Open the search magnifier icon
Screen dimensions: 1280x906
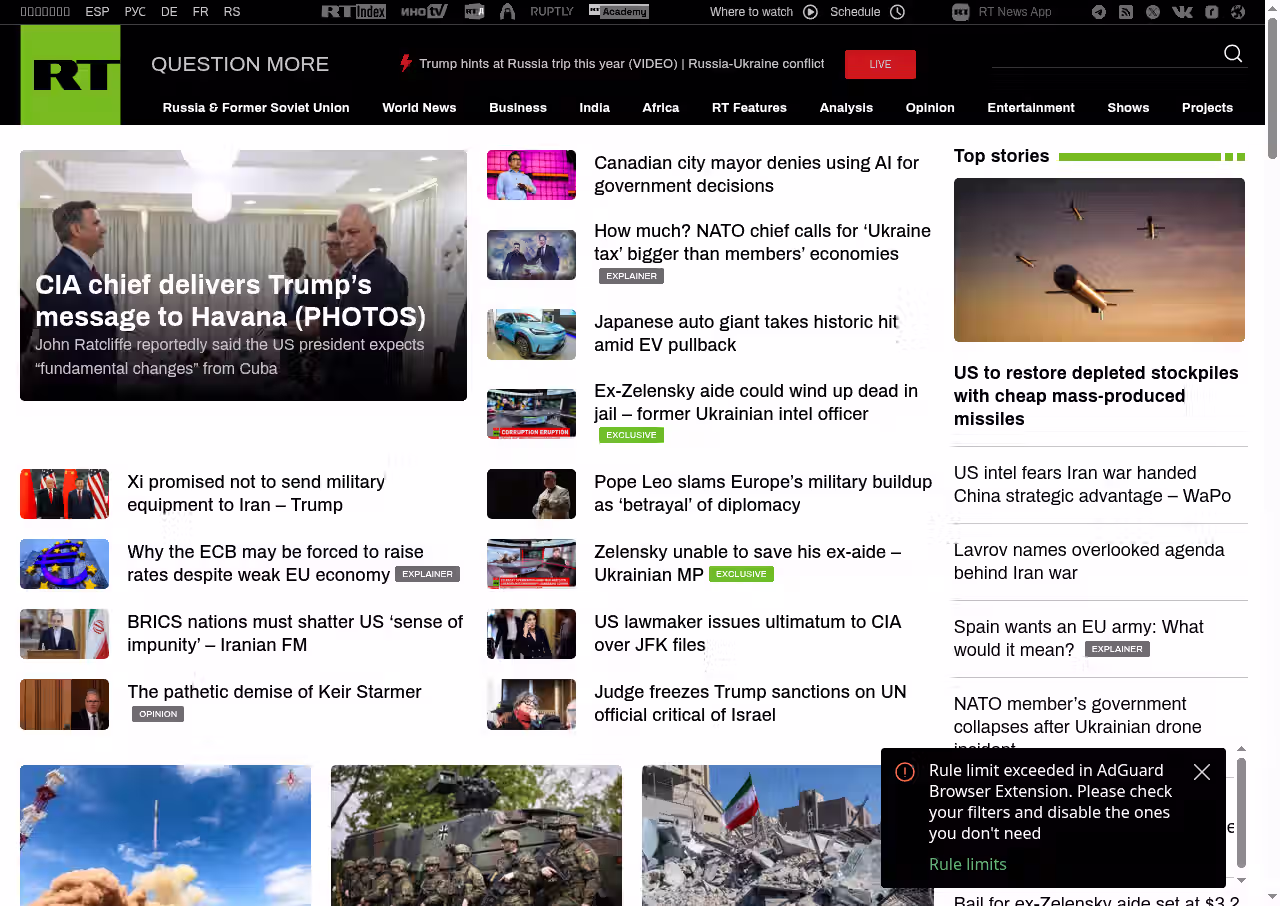coord(1233,54)
